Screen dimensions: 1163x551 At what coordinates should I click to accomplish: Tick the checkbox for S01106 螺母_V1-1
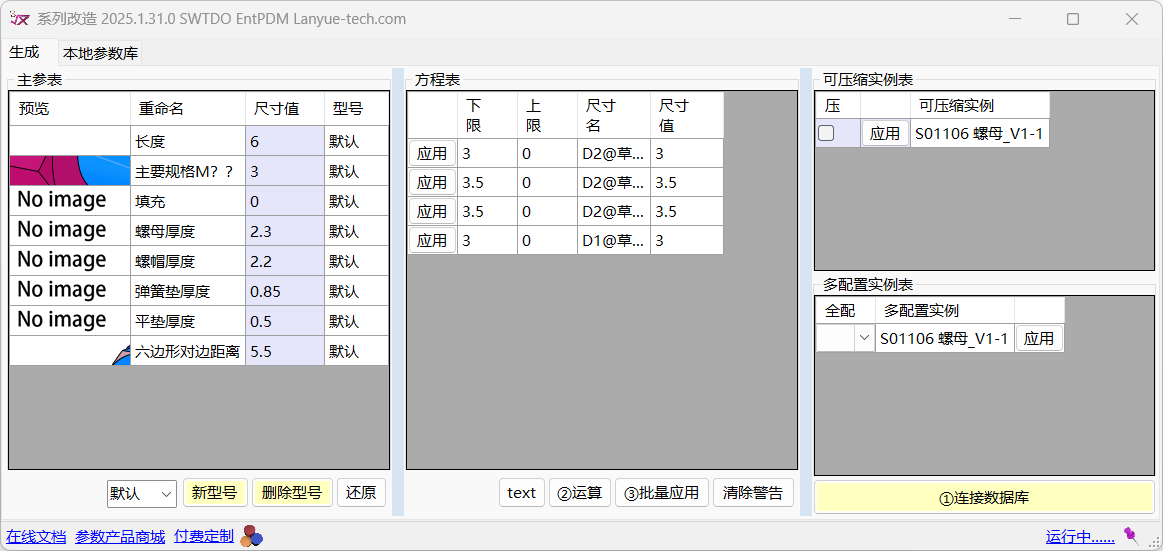[x=826, y=133]
